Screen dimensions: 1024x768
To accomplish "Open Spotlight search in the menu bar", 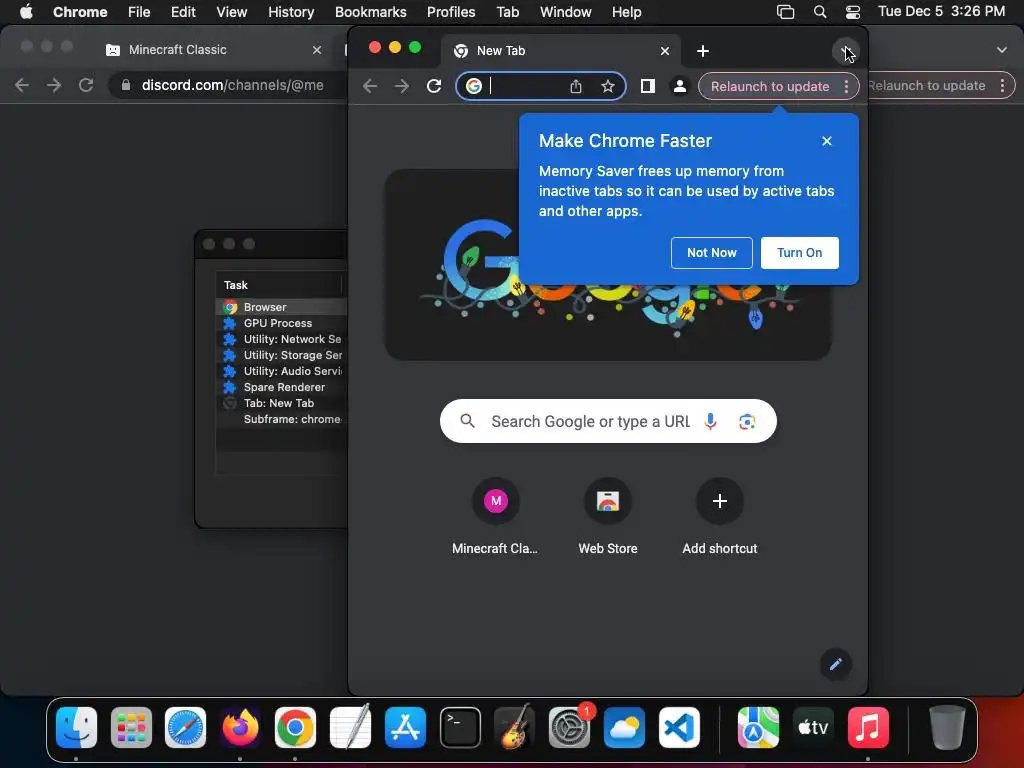I will click(x=820, y=12).
